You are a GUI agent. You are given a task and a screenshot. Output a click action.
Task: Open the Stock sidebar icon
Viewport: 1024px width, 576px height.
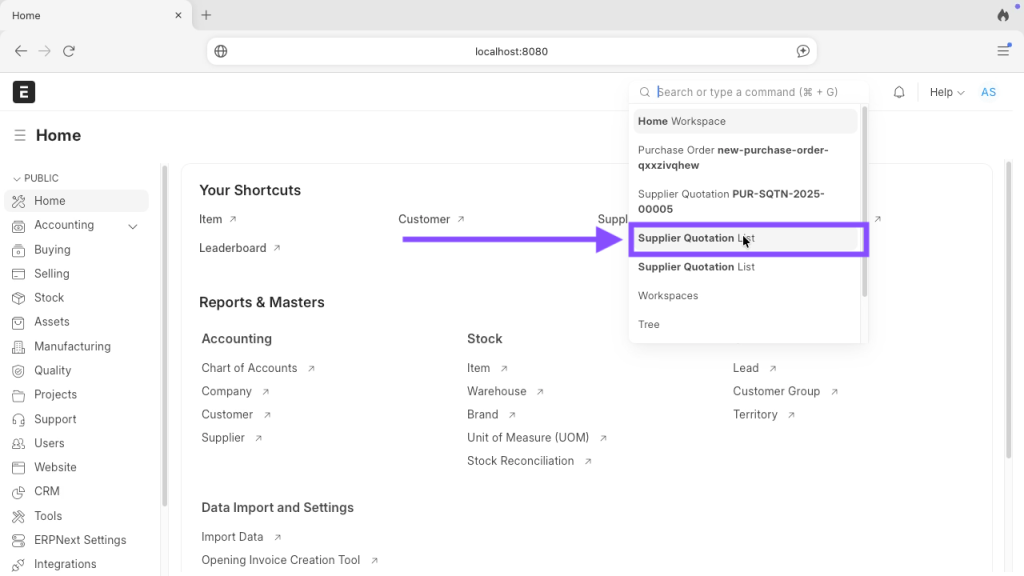click(18, 298)
